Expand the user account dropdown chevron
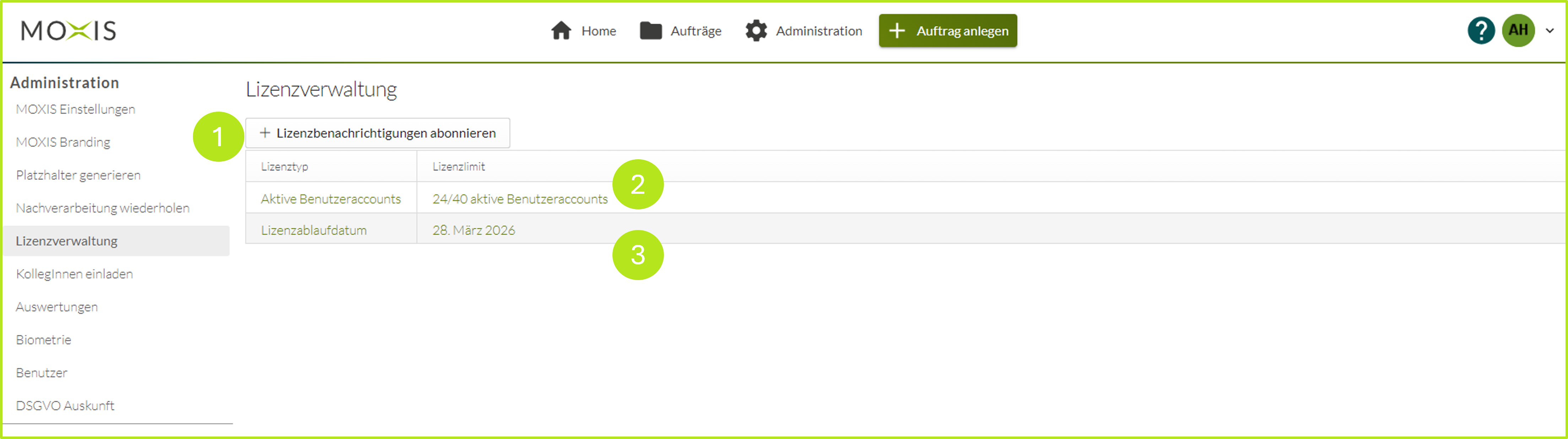This screenshot has height=439, width=1568. [x=1549, y=31]
